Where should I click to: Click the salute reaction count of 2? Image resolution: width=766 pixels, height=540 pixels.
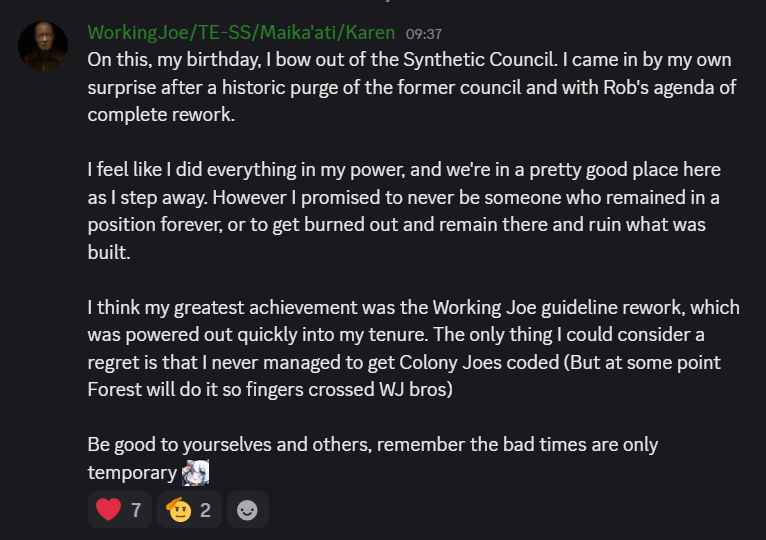click(x=205, y=510)
